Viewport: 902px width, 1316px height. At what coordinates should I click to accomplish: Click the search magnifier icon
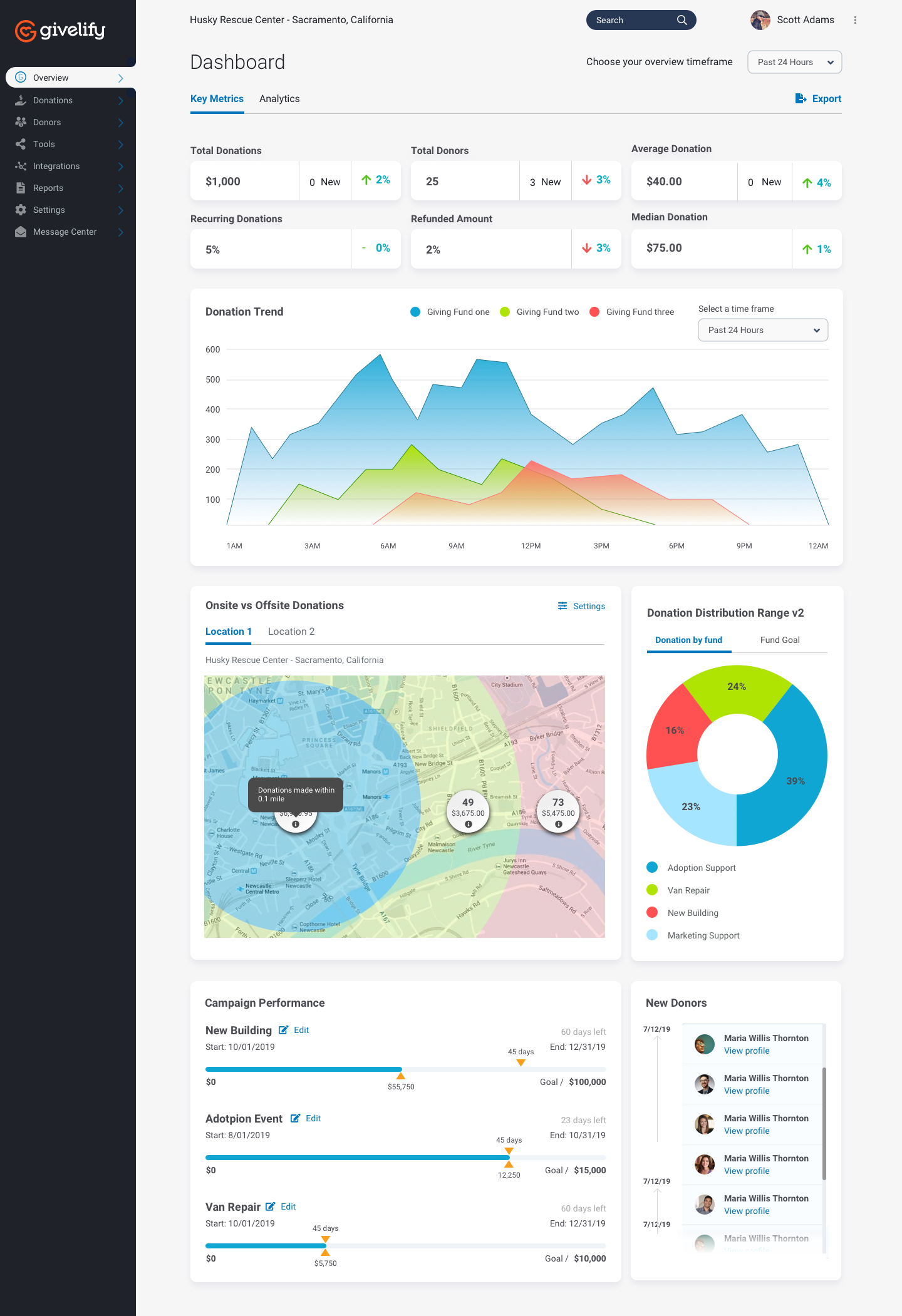click(x=682, y=20)
